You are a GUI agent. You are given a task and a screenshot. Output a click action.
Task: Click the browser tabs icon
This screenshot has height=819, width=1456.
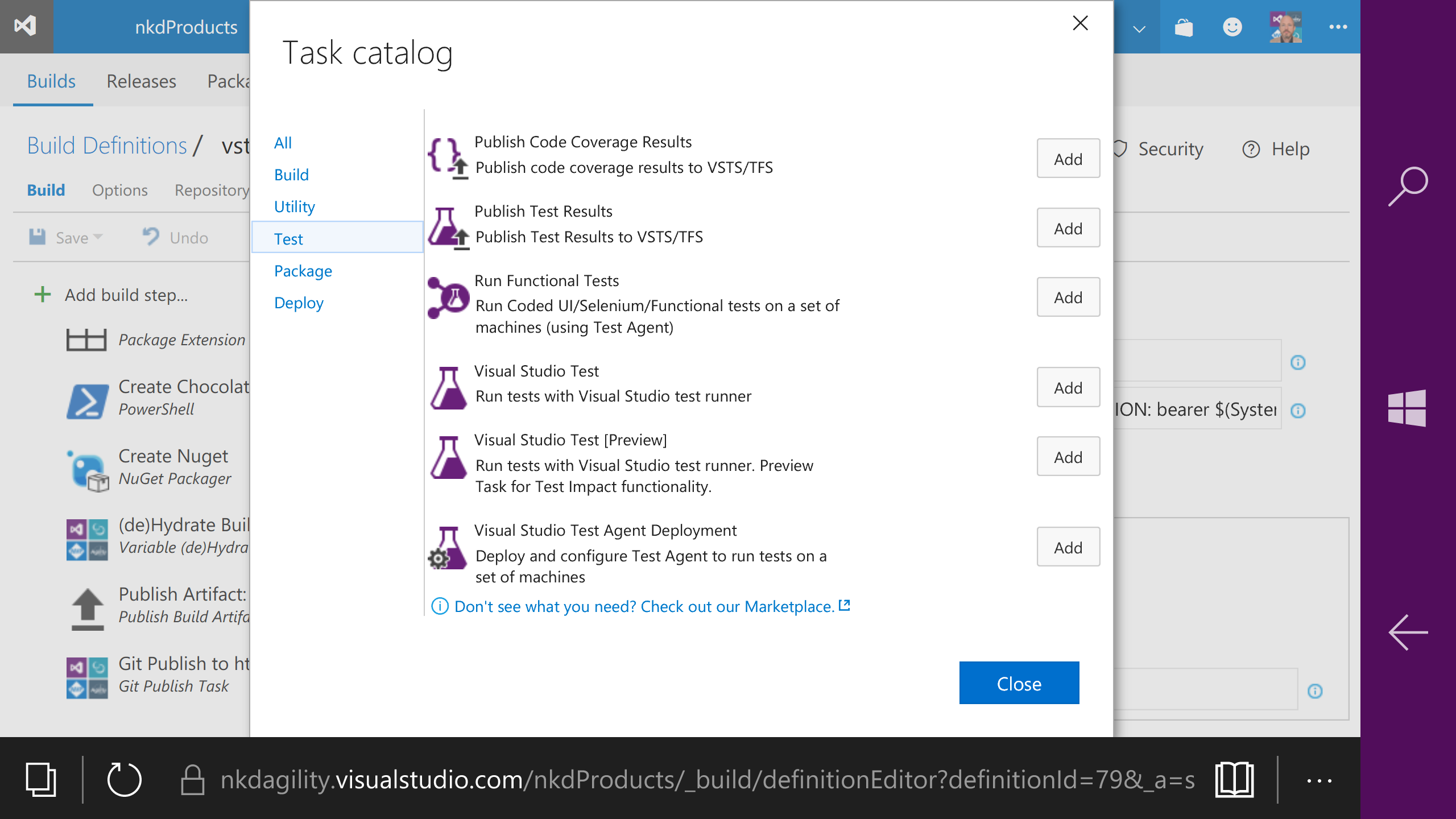tap(41, 779)
